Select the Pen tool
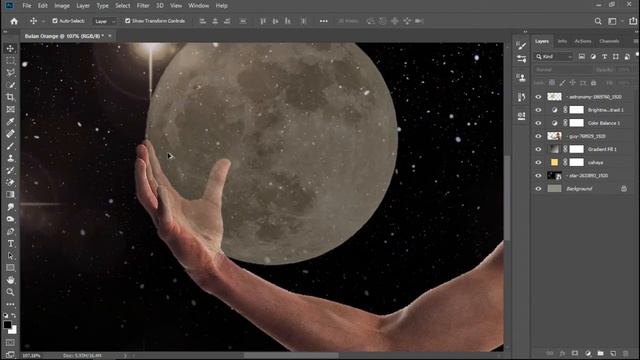 click(10, 231)
